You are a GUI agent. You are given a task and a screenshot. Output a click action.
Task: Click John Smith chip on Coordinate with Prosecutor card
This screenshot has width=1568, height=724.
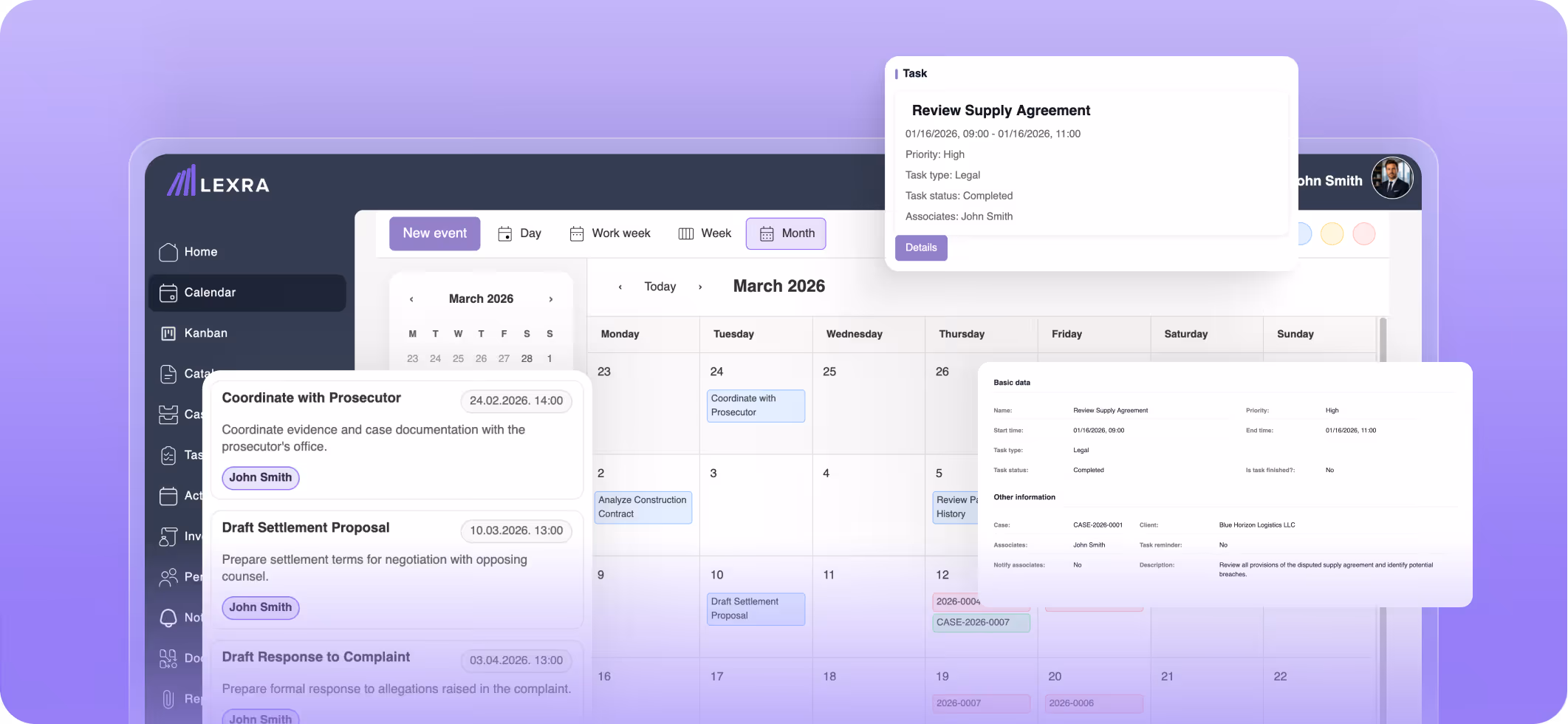[x=261, y=478]
